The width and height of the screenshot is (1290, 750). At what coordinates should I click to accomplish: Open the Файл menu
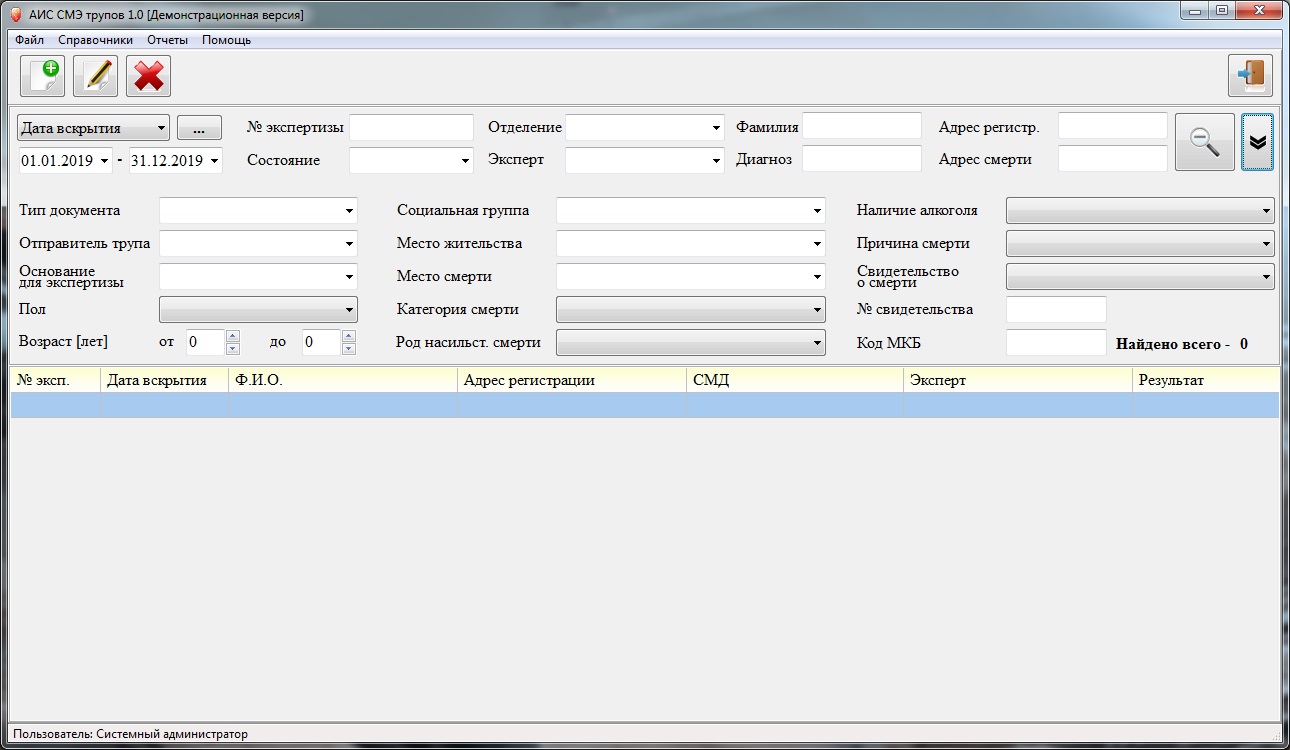(x=30, y=40)
